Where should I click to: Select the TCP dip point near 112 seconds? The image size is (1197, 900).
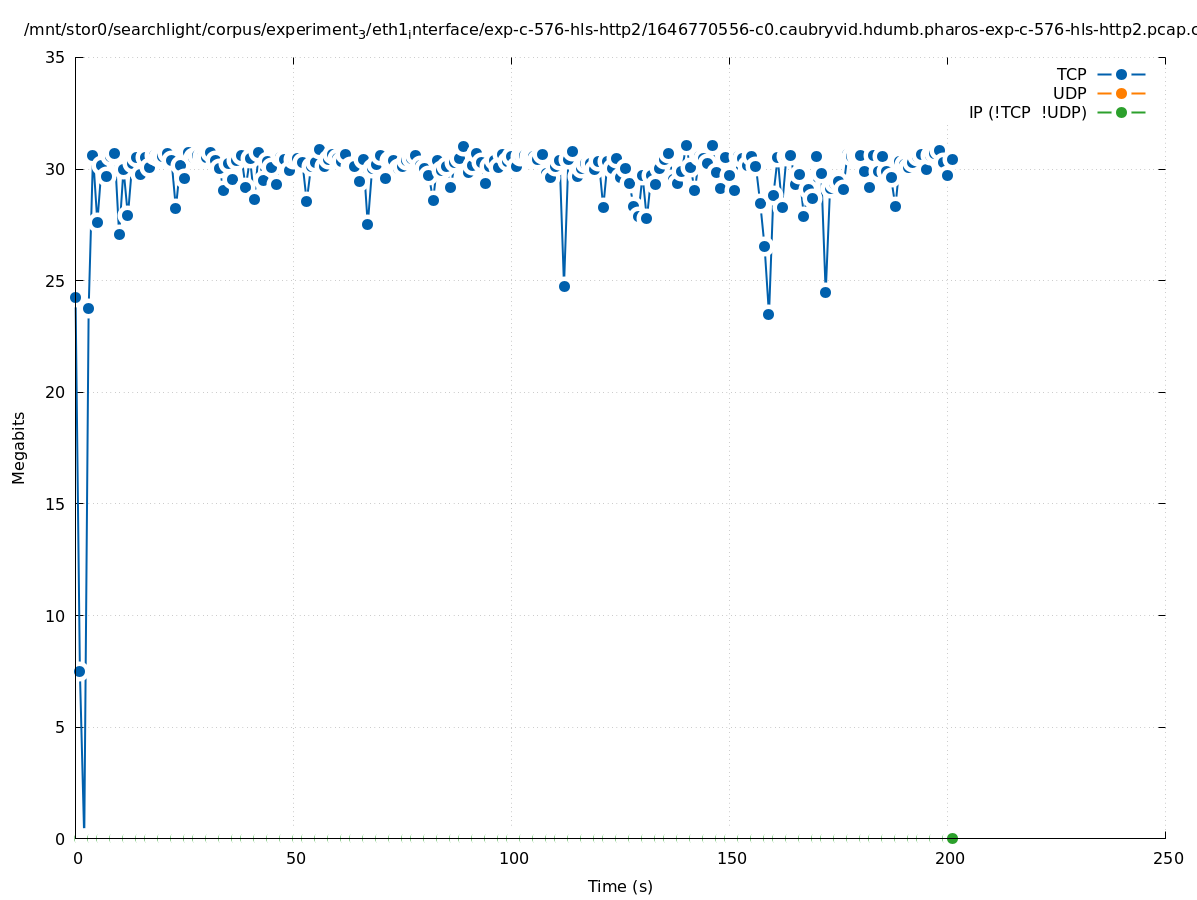click(x=564, y=286)
